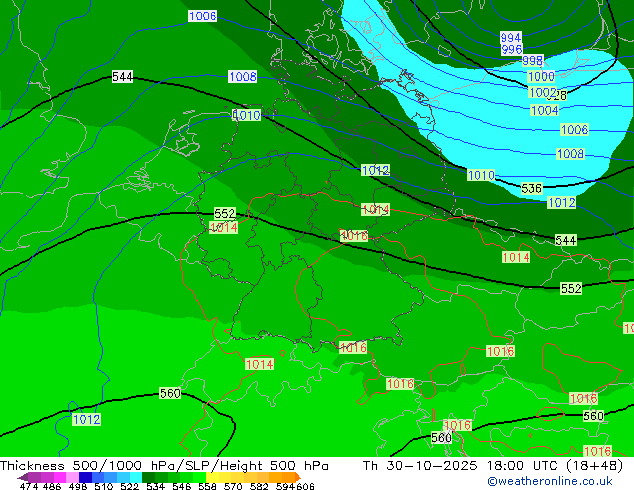Click the 1004 isobar label
This screenshot has height=490, width=634.
(x=544, y=110)
